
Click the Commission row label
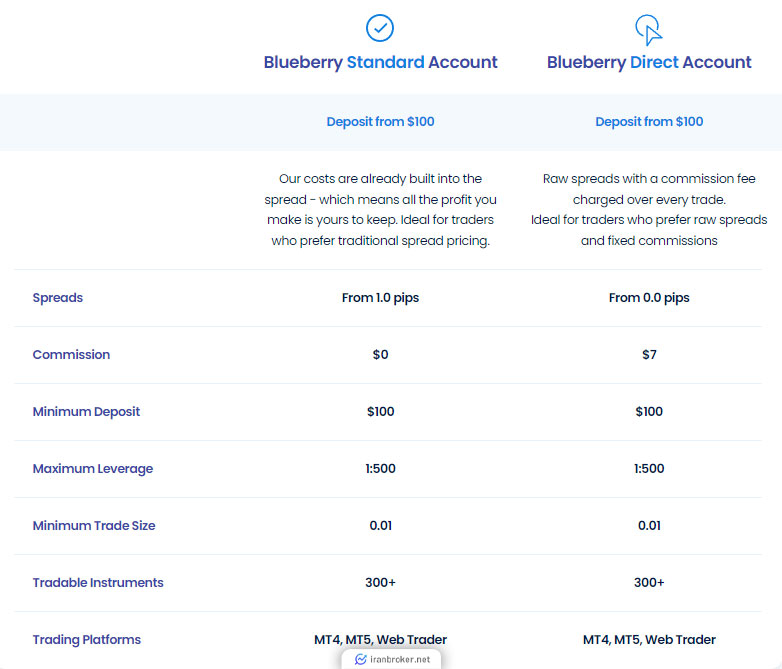[x=71, y=355]
